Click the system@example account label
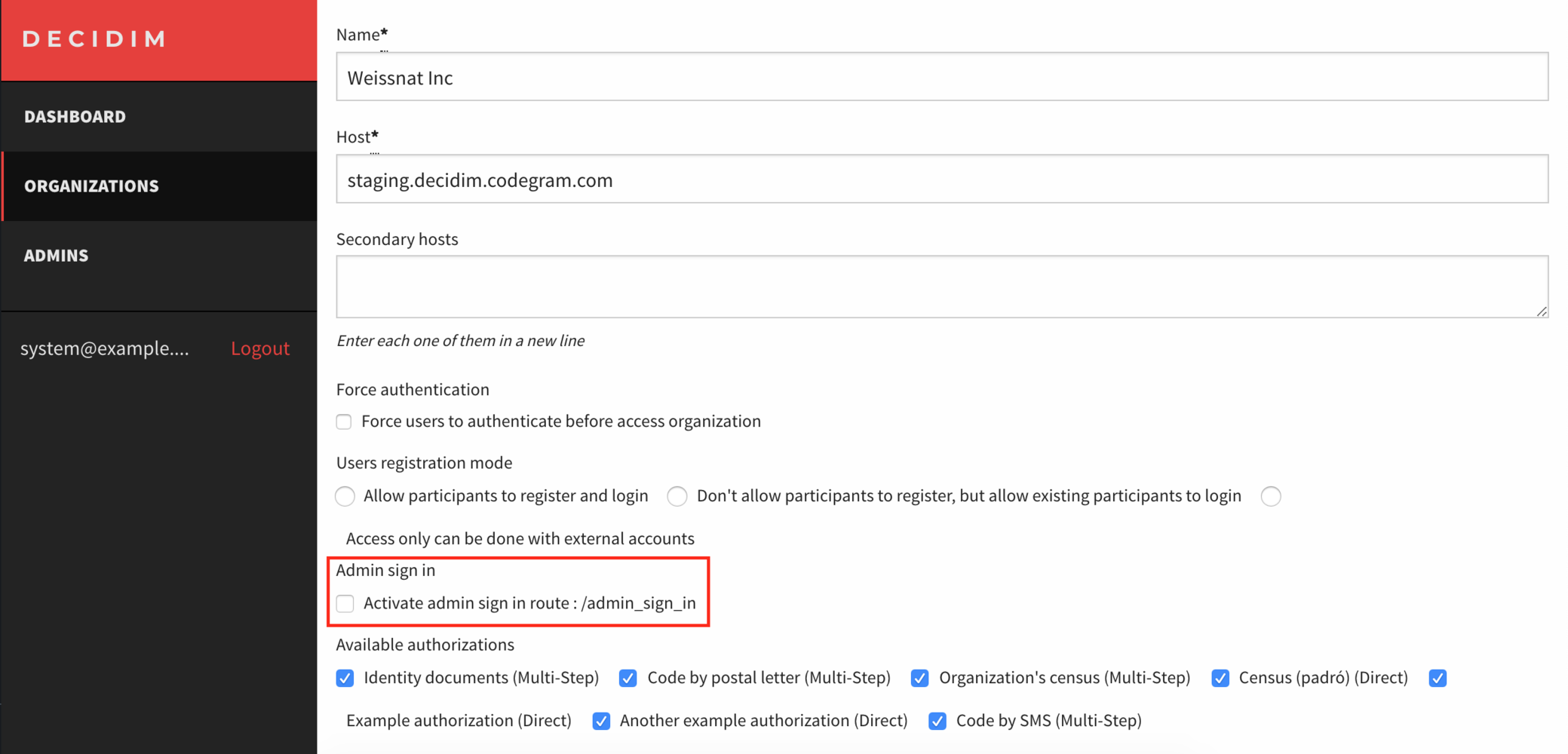 (104, 348)
